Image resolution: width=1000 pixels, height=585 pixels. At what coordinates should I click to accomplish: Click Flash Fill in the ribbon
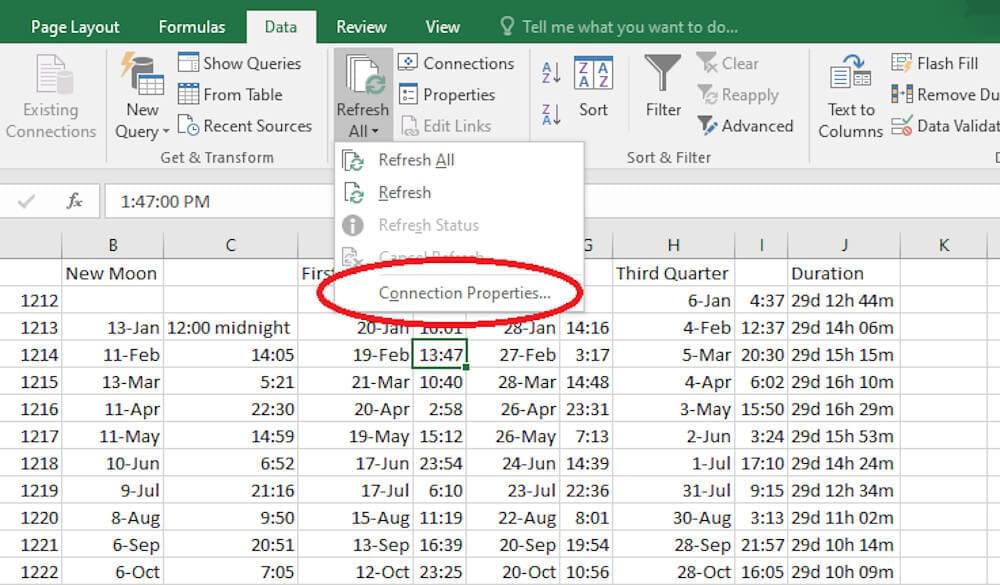935,63
